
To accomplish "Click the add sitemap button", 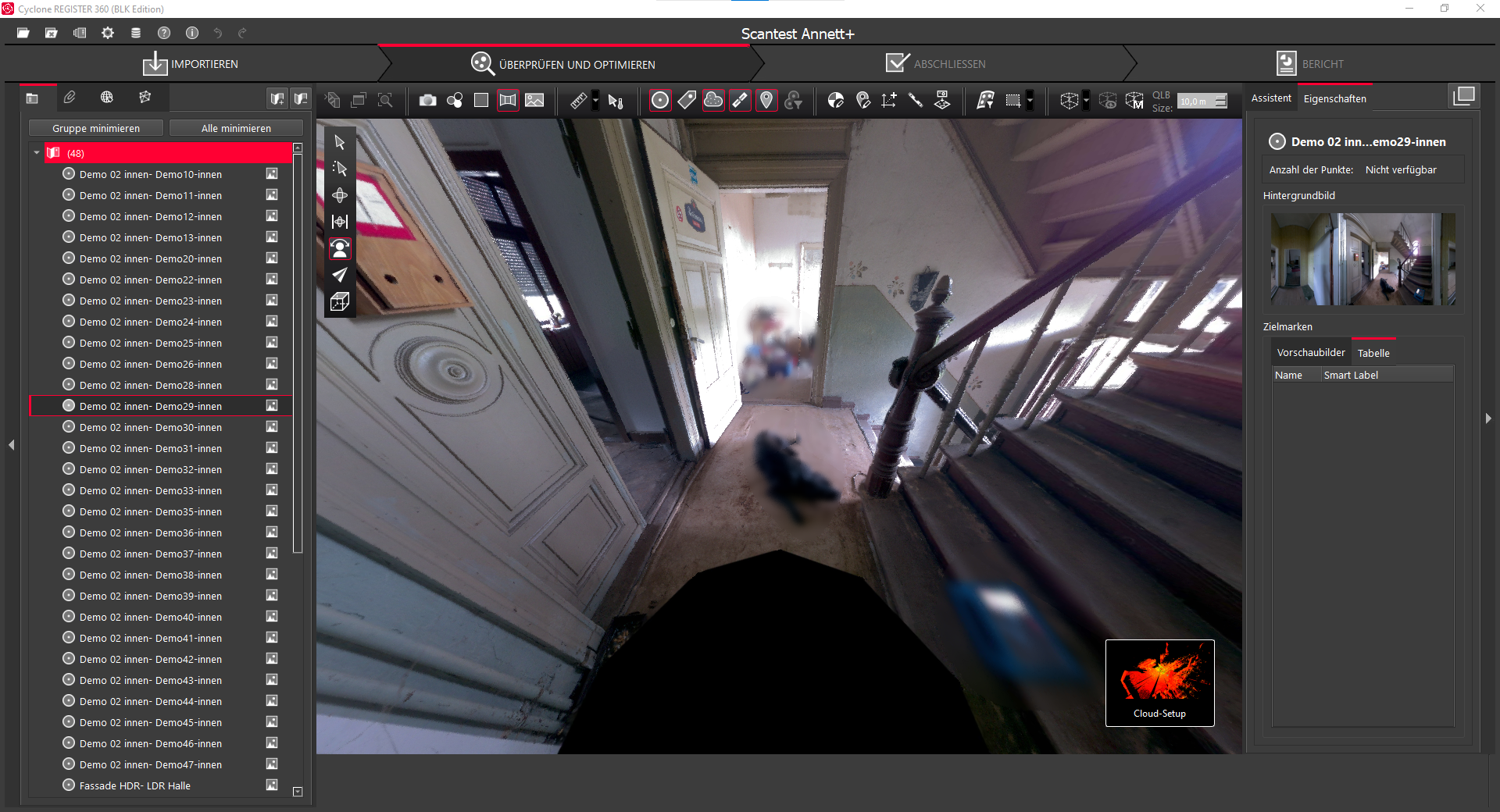I will (x=277, y=98).
